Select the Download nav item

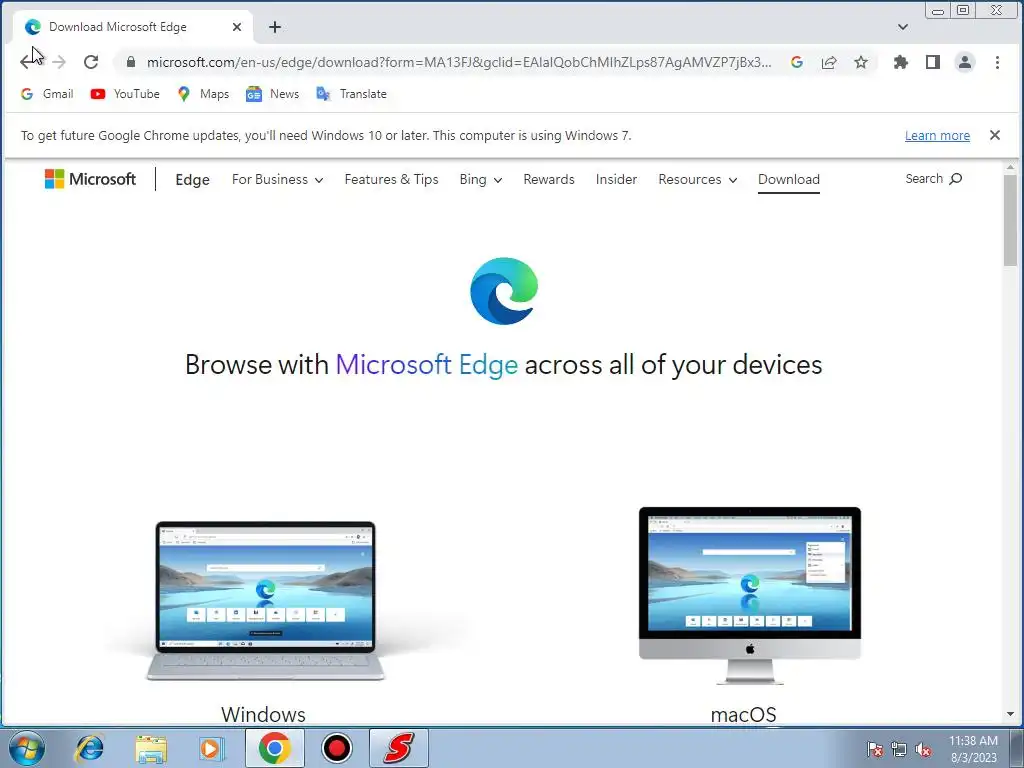(x=788, y=180)
